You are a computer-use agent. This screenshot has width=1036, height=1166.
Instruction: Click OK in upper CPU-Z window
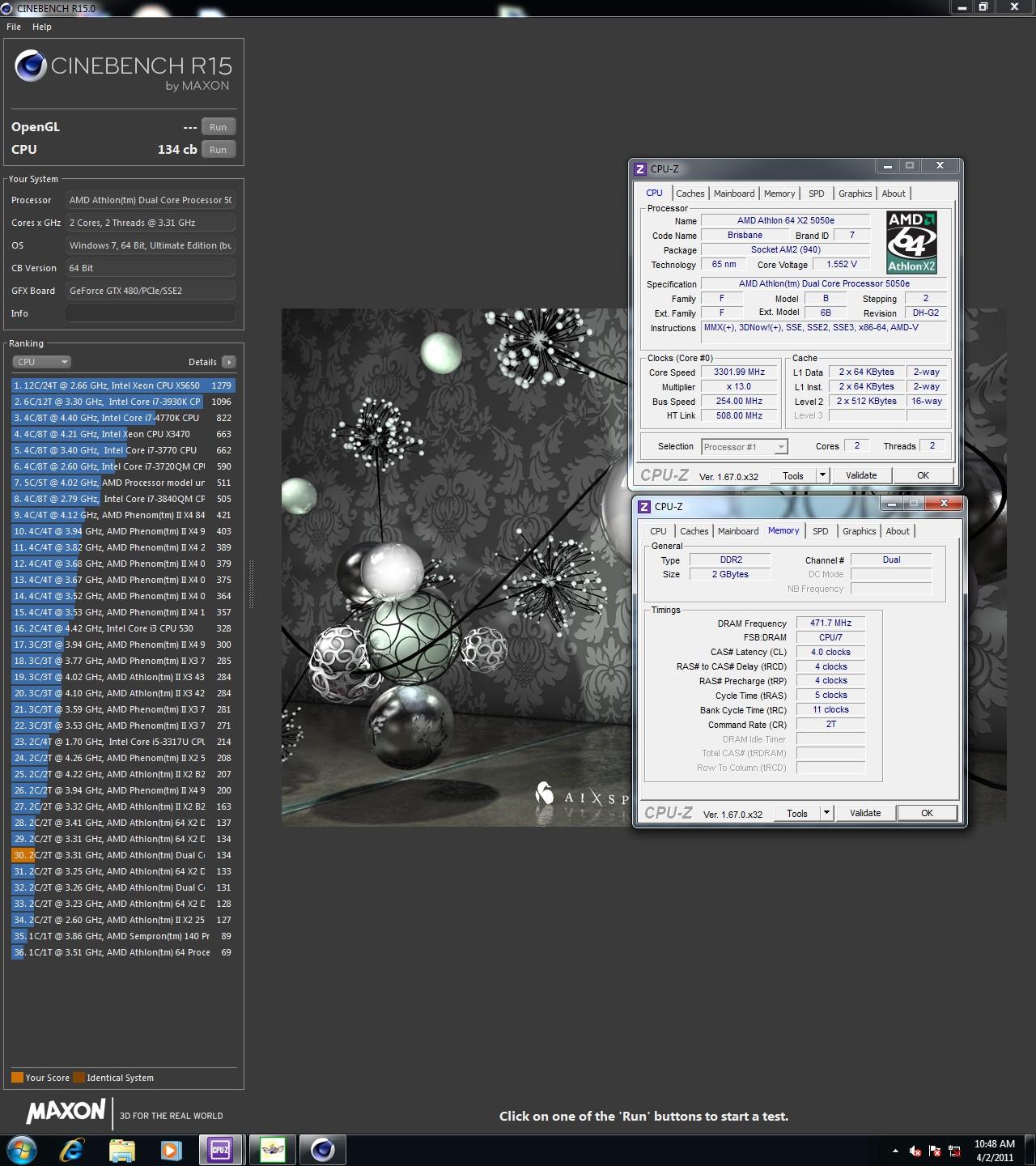coord(923,475)
